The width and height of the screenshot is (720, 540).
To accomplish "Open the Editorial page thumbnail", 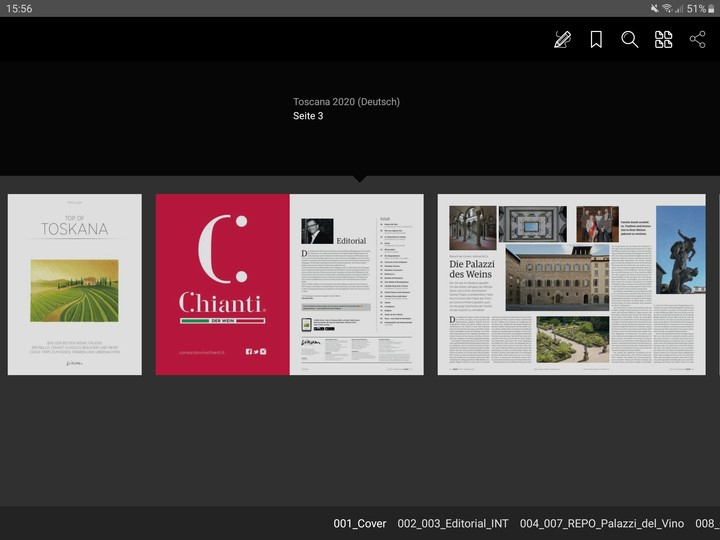I will (x=357, y=284).
